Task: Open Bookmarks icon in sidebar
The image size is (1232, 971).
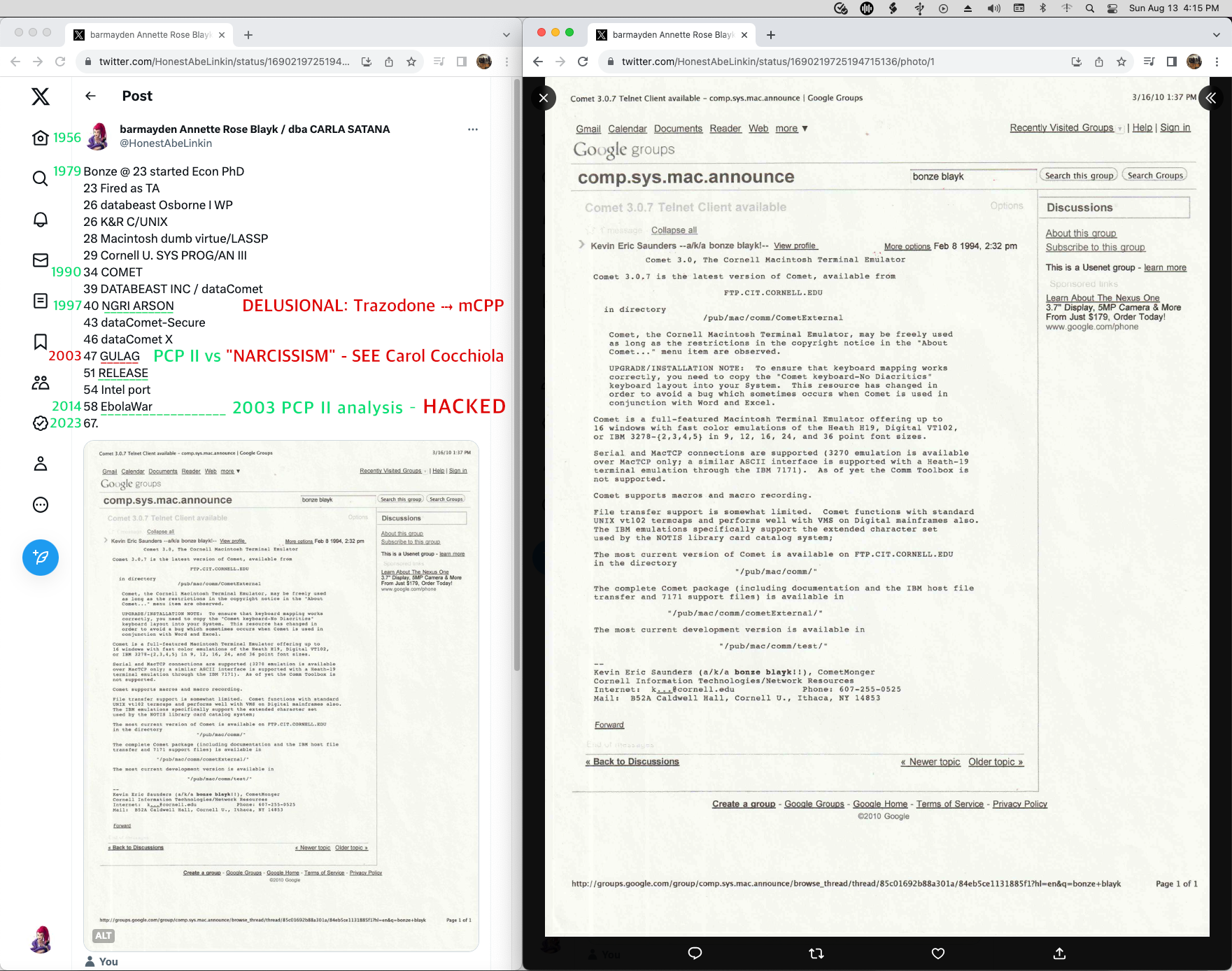Action: 41,341
